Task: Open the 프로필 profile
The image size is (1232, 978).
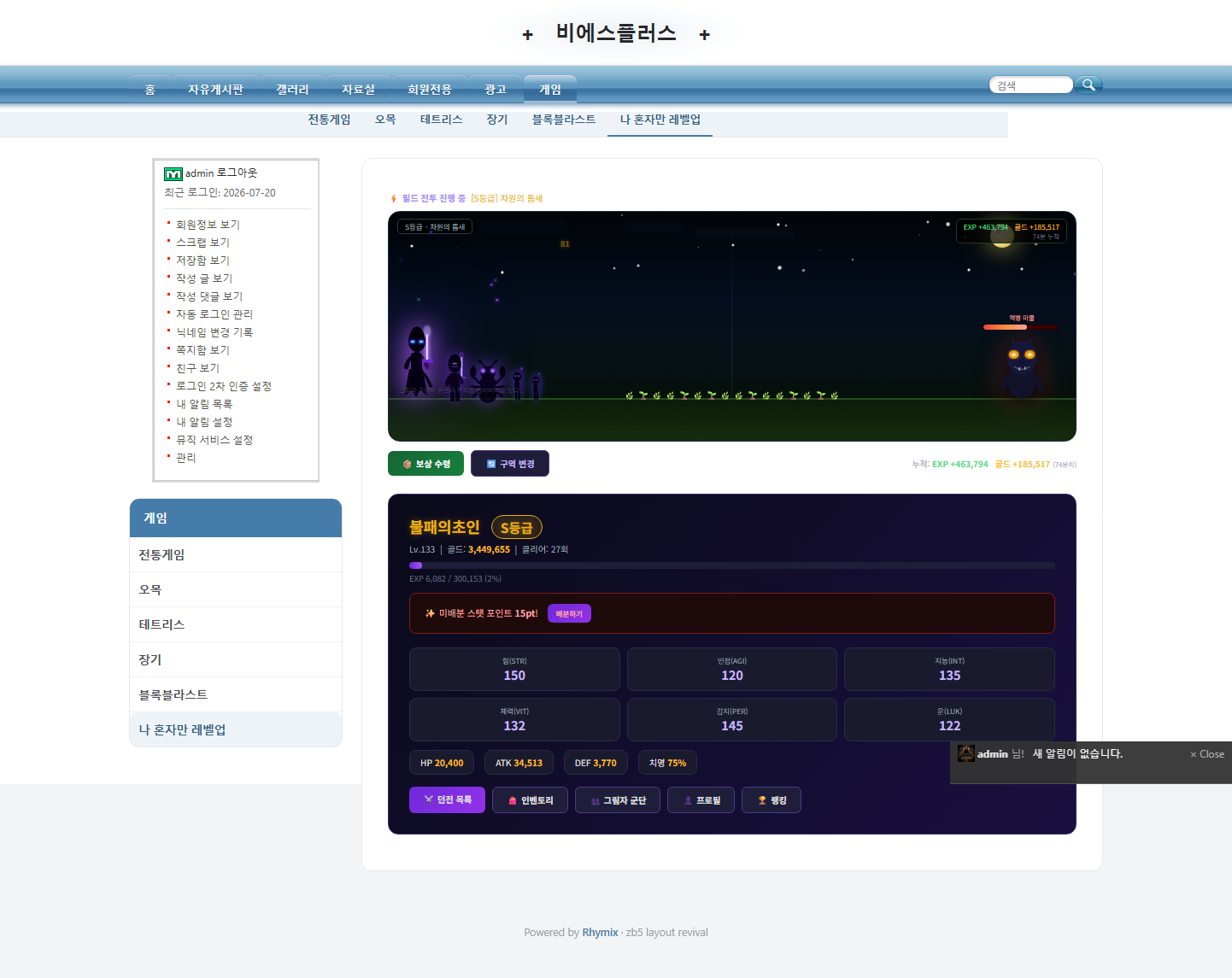Action: click(x=701, y=799)
